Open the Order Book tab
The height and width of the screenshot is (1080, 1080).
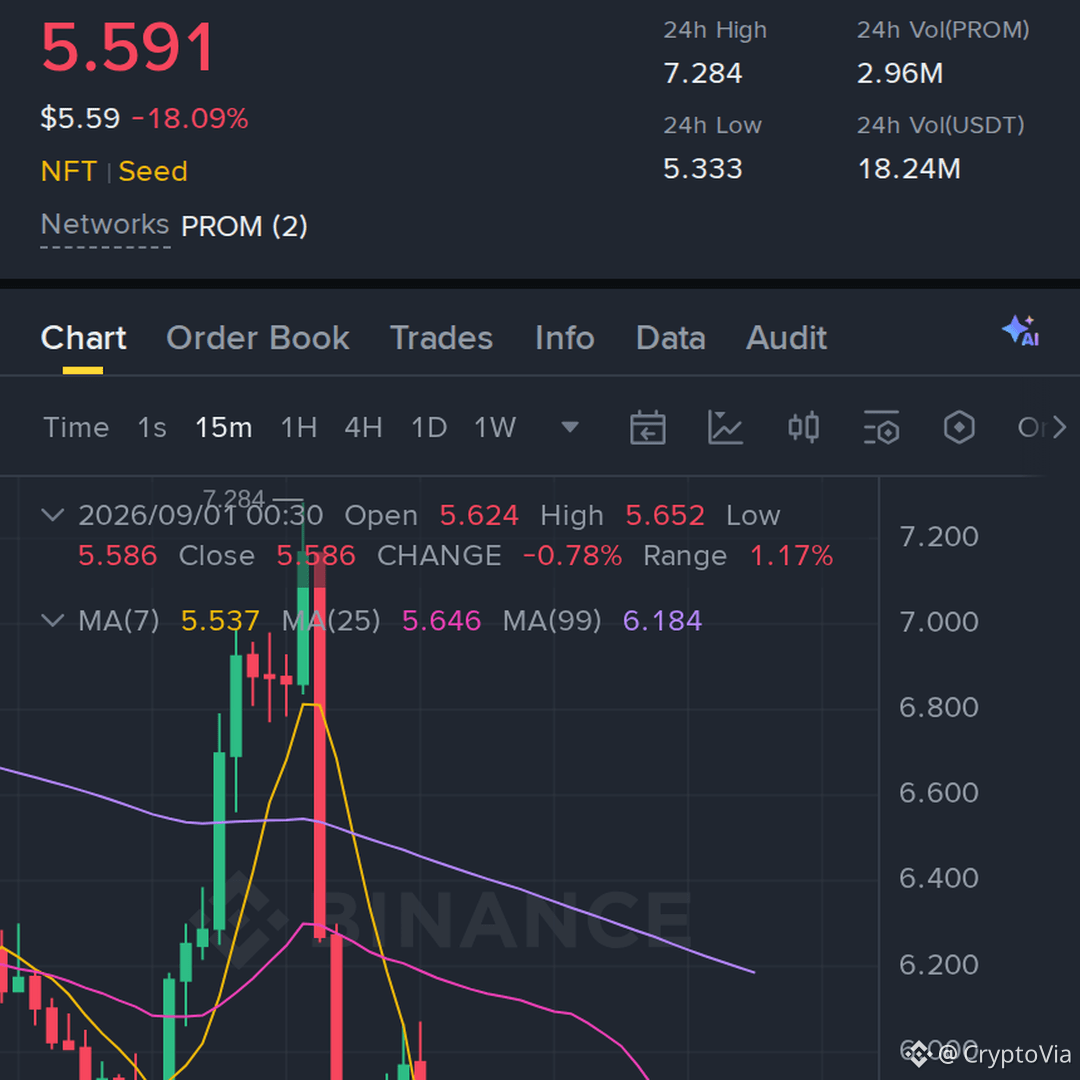(x=258, y=338)
